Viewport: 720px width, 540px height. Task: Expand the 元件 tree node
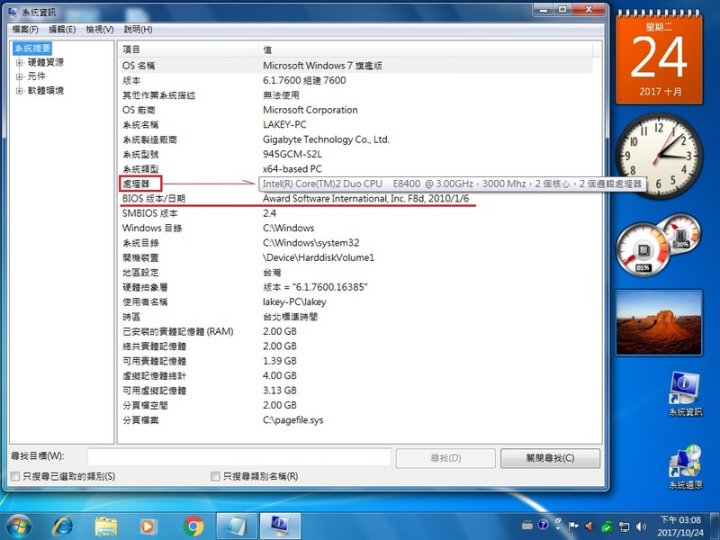point(19,77)
